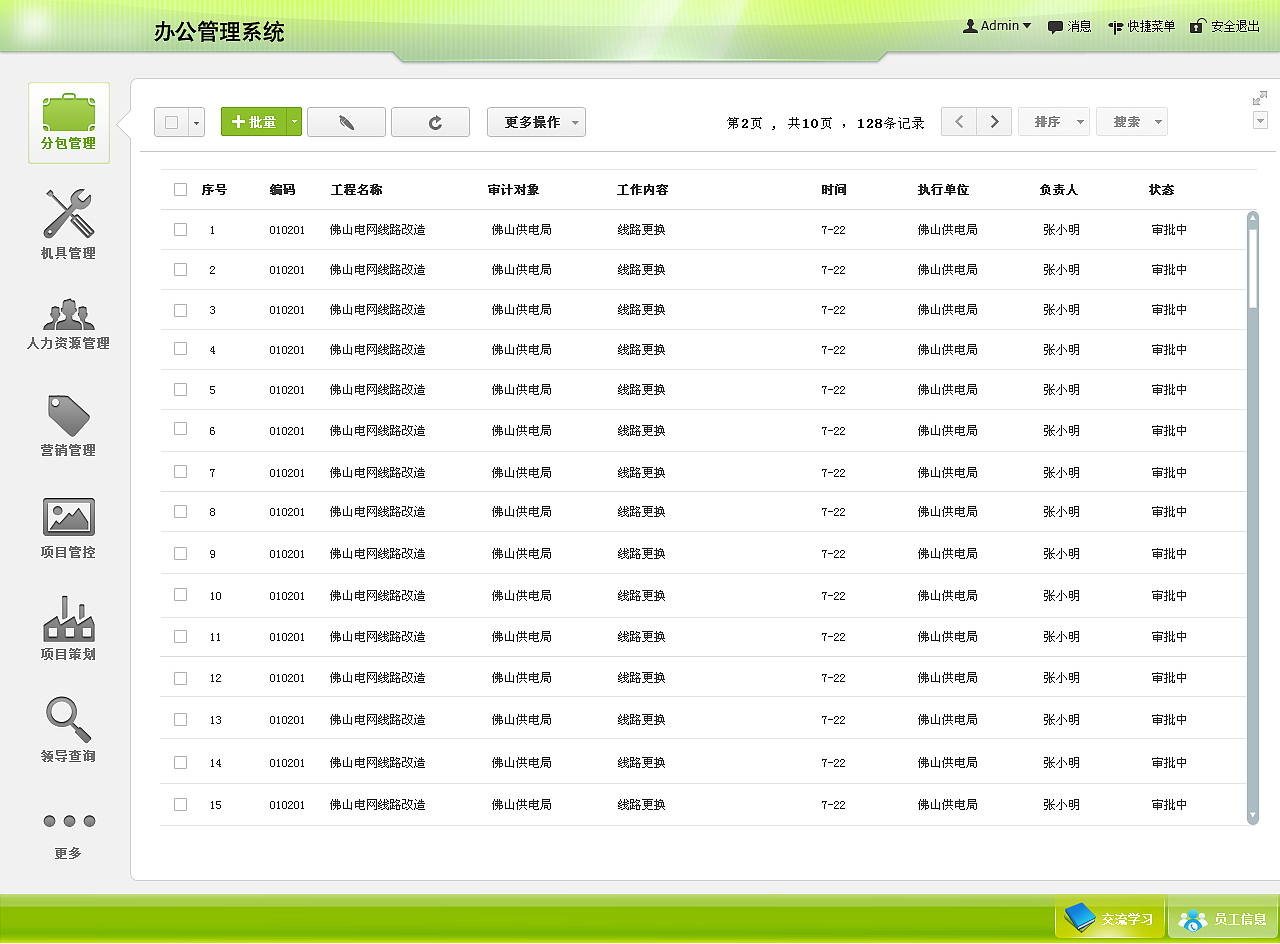The image size is (1280, 944).
Task: Click the pencil edit toolbar icon
Action: click(x=346, y=121)
